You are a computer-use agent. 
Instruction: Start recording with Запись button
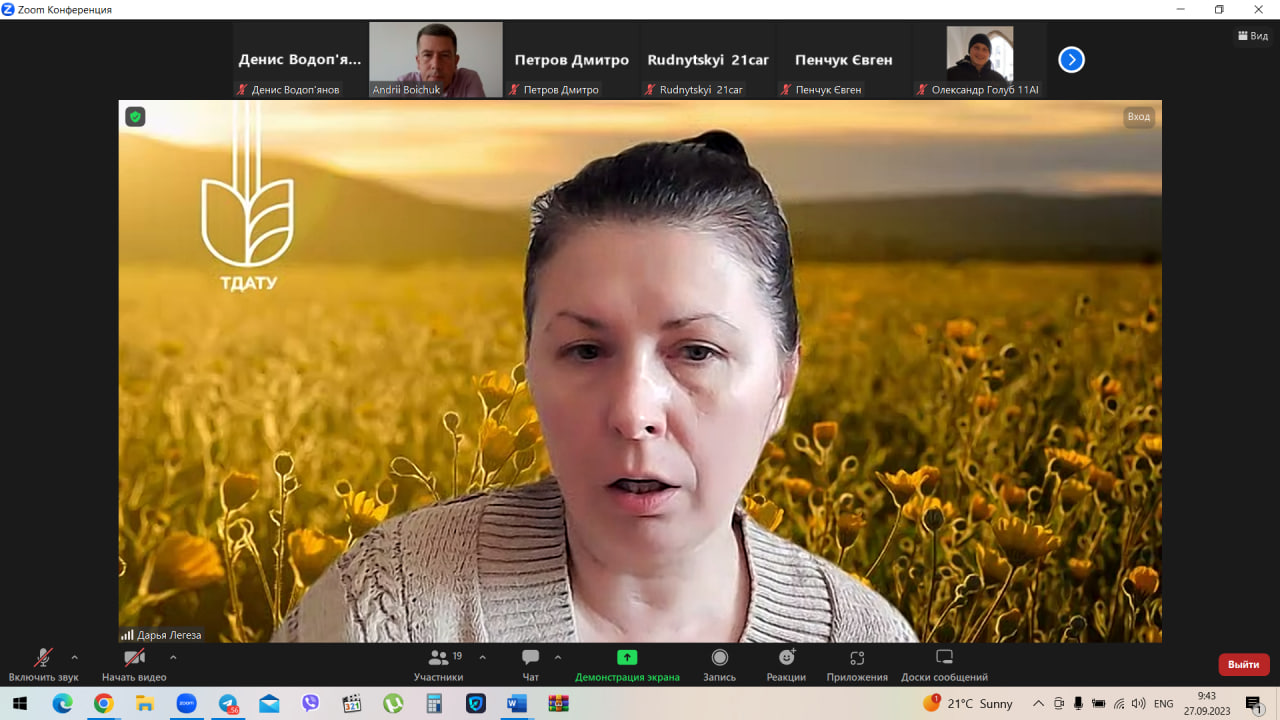(719, 665)
